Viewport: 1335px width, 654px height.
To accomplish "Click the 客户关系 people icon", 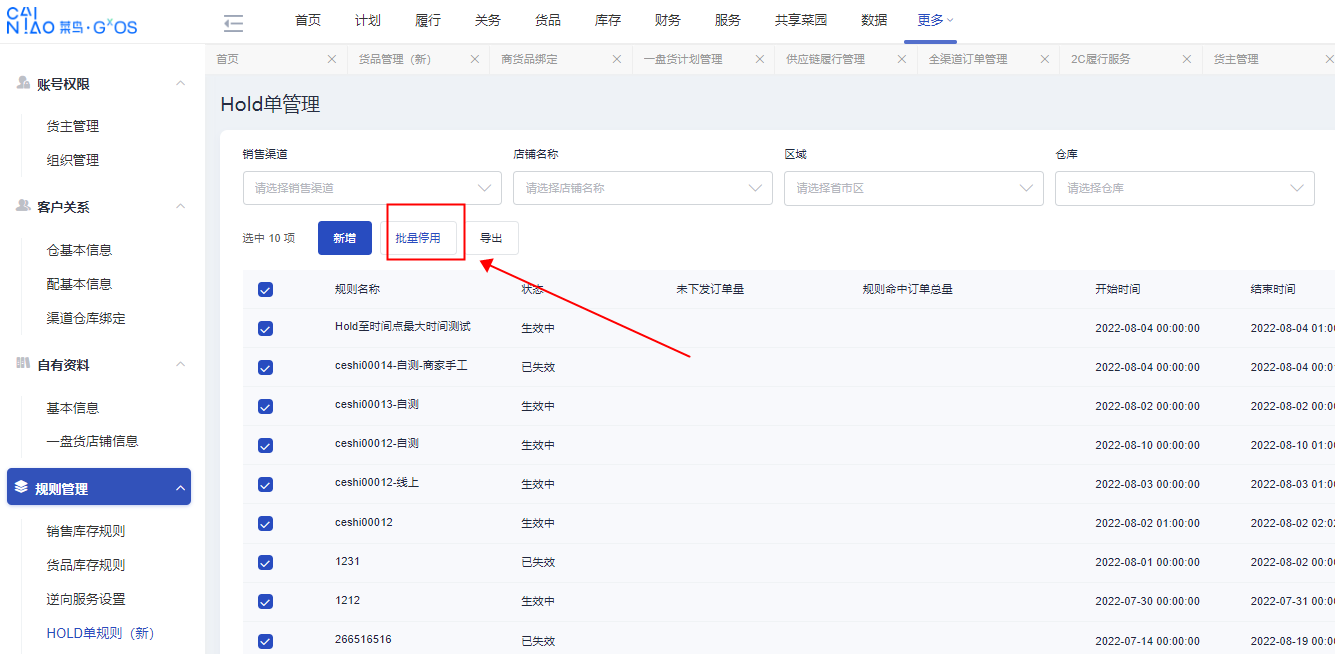I will (23, 206).
